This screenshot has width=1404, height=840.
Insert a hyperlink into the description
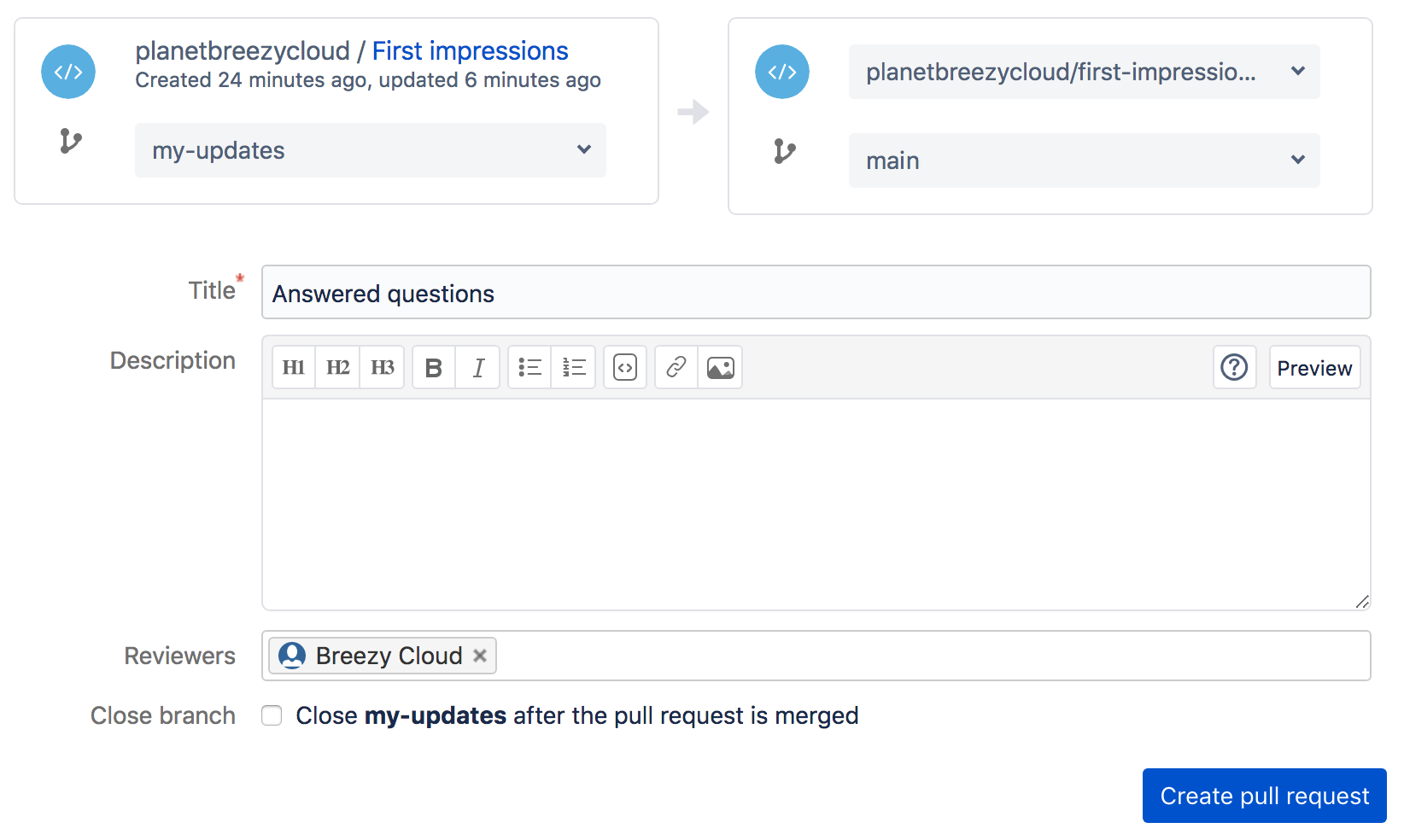pyautogui.click(x=676, y=367)
